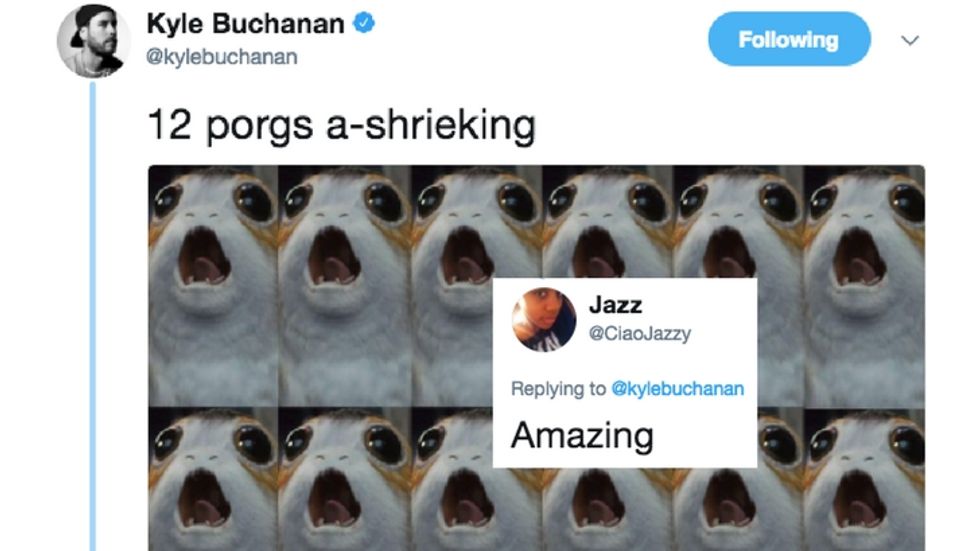Click the 'Replying to' label text
980x551 pixels.
coord(558,389)
